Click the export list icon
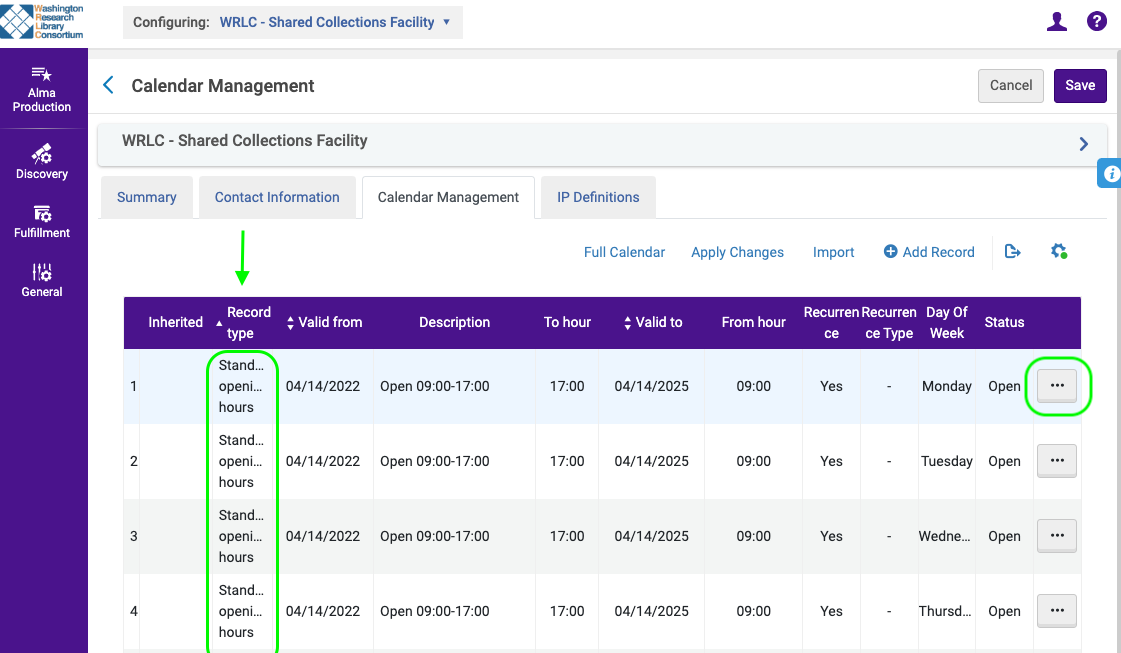Viewport: 1121px width, 653px height. 1012,251
